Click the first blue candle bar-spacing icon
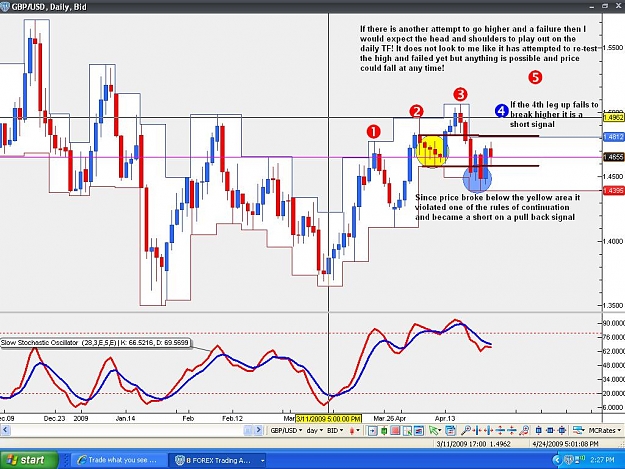625x469 pixels. 539,430
